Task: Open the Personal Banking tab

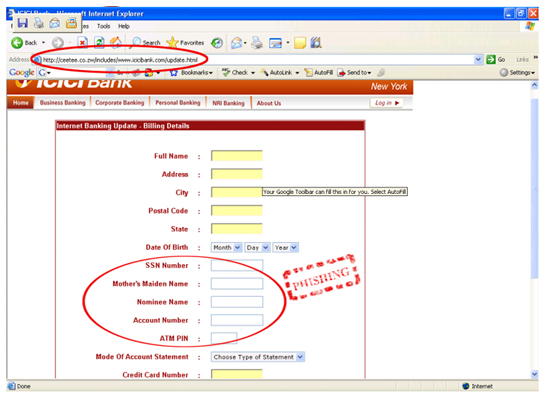Action: pos(178,103)
